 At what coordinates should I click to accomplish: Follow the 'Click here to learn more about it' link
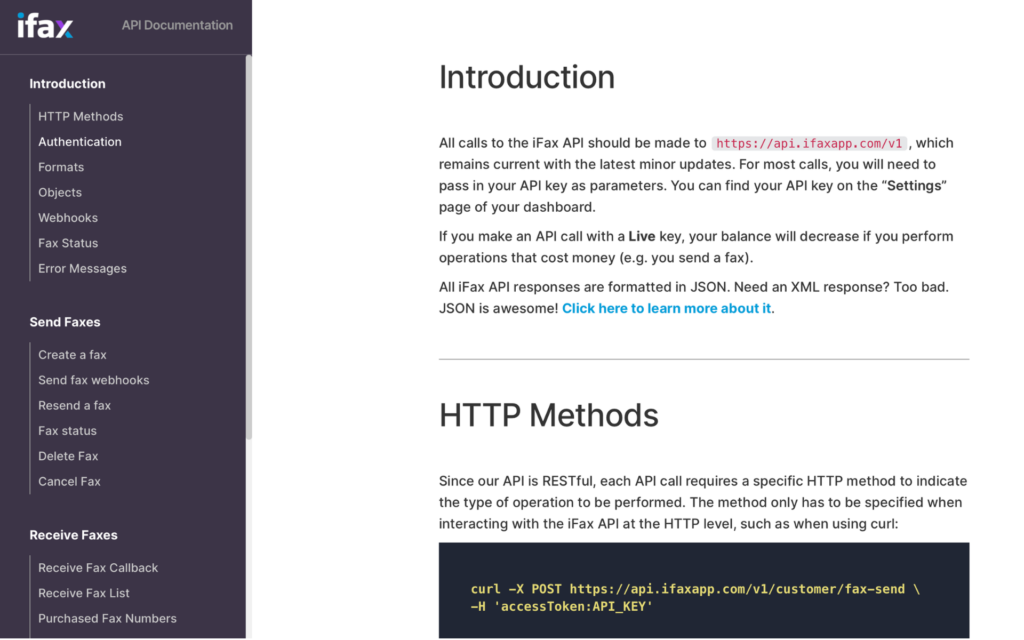click(666, 308)
